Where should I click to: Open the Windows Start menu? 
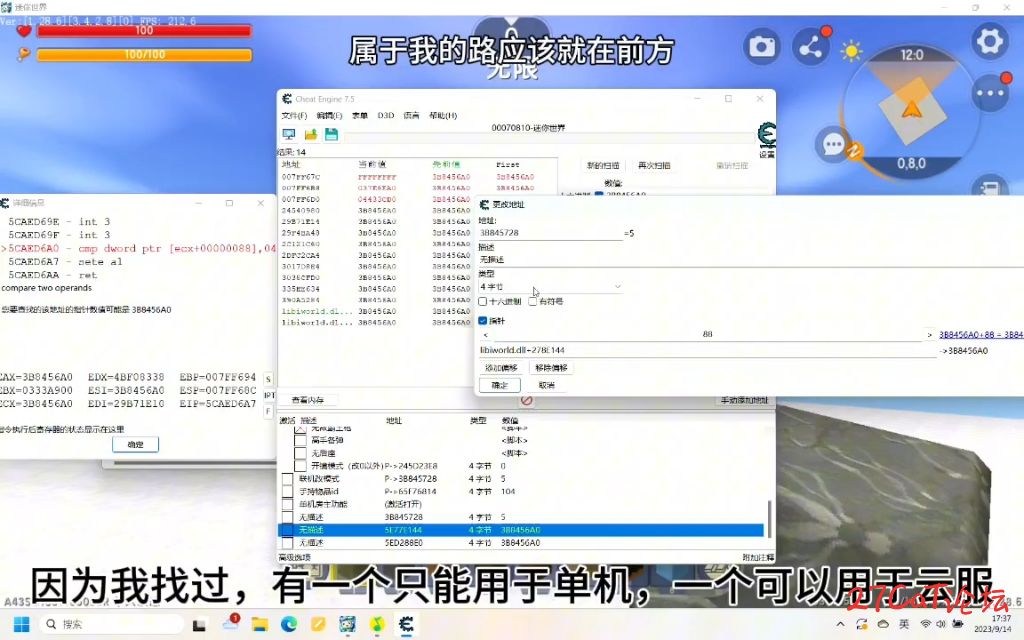pyautogui.click(x=22, y=624)
